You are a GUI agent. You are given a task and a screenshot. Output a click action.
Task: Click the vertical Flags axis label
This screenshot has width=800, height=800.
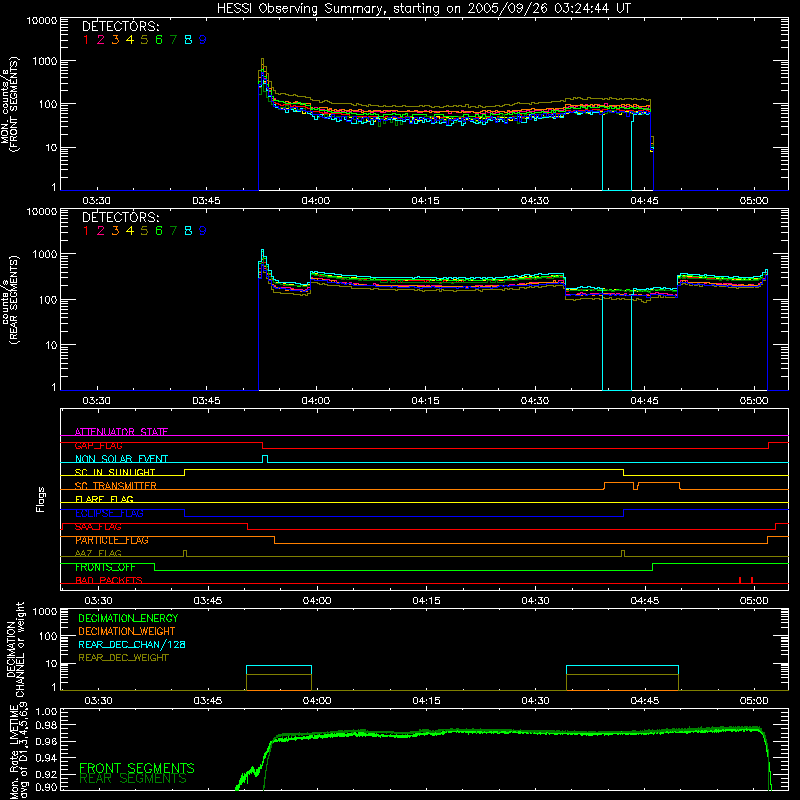tap(41, 499)
